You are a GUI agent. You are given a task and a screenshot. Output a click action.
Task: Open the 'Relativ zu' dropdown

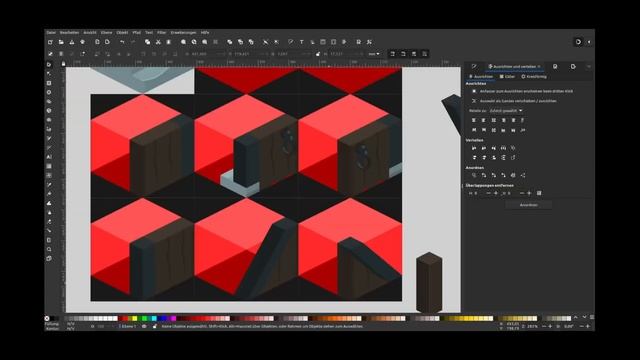(506, 111)
